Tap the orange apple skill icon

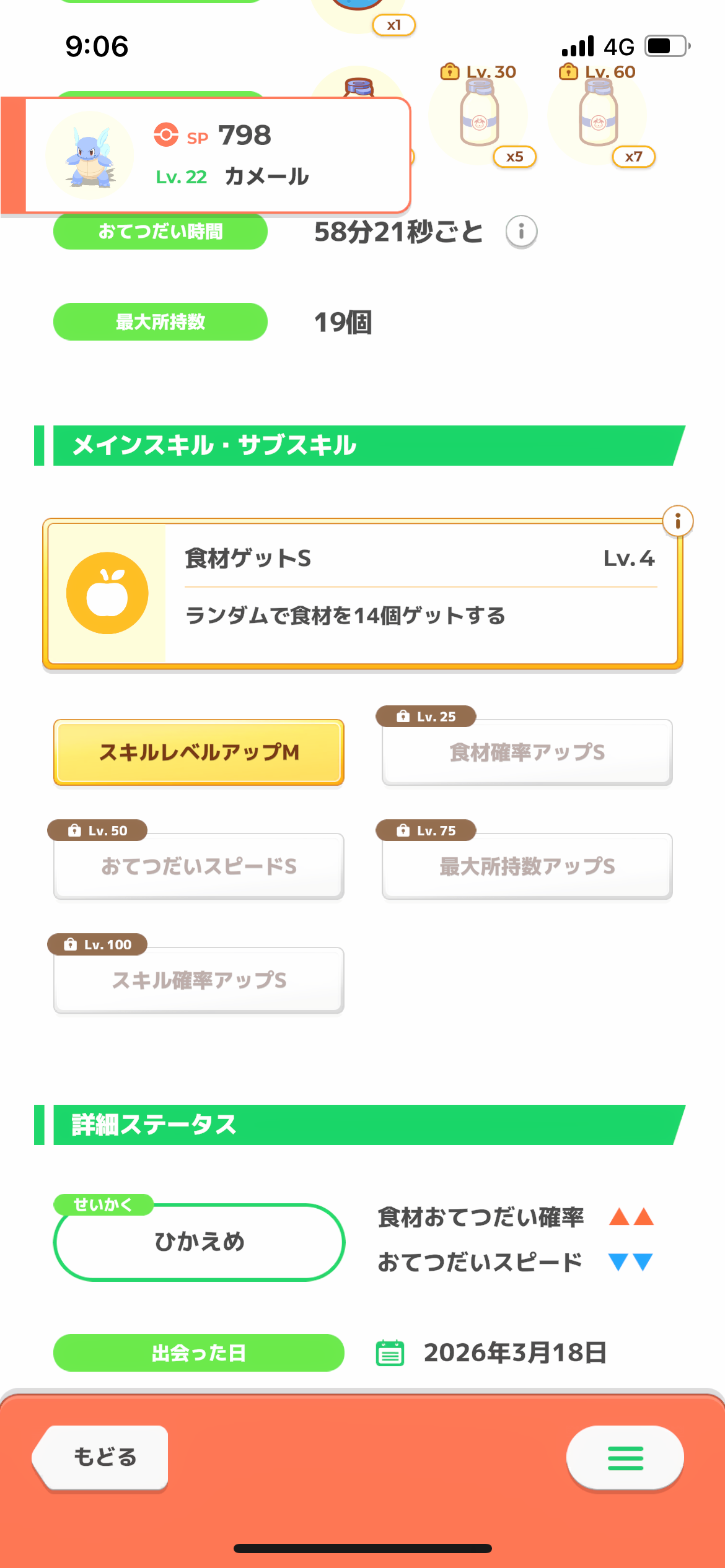(107, 593)
